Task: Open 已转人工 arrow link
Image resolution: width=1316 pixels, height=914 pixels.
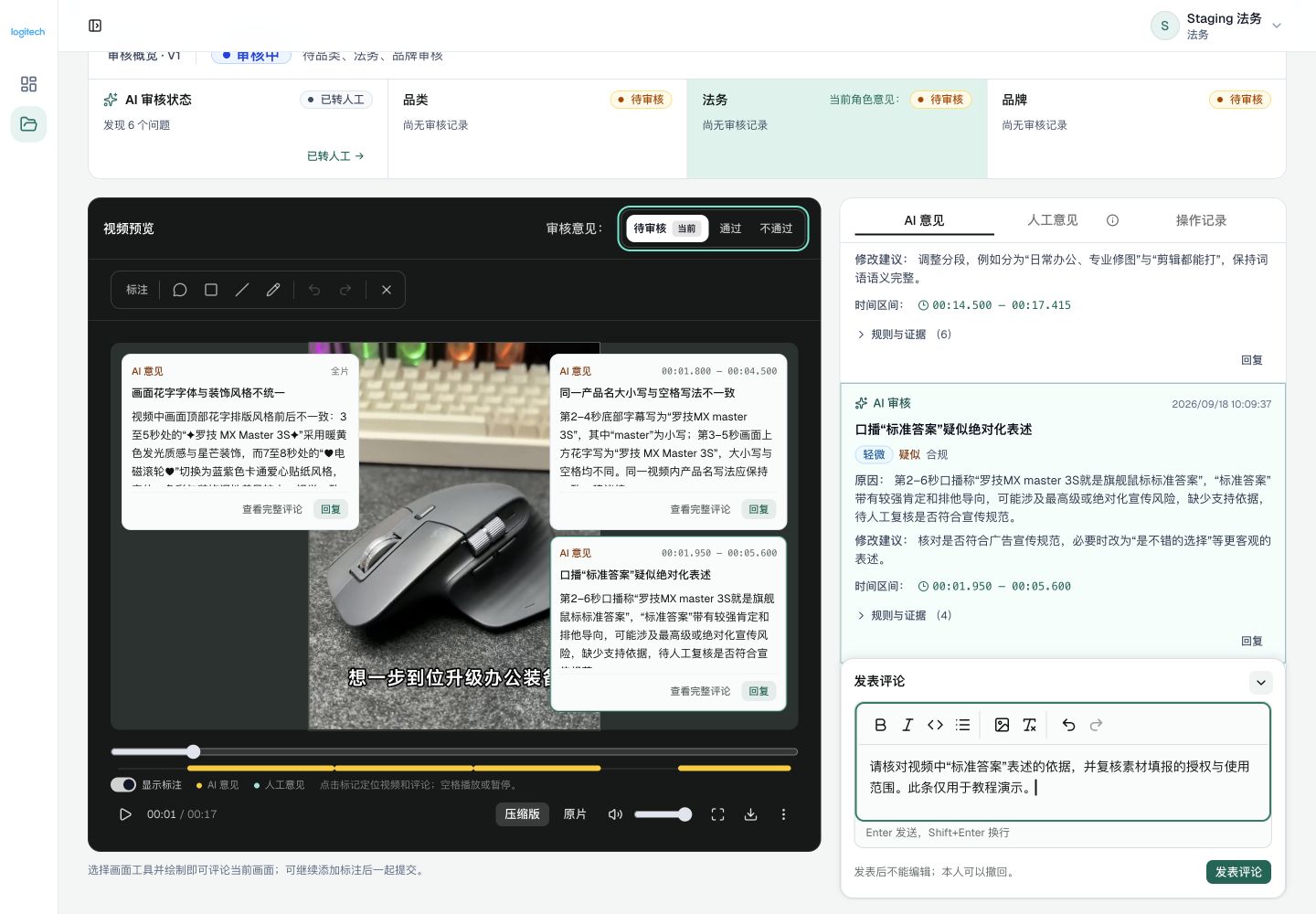Action: (x=335, y=156)
